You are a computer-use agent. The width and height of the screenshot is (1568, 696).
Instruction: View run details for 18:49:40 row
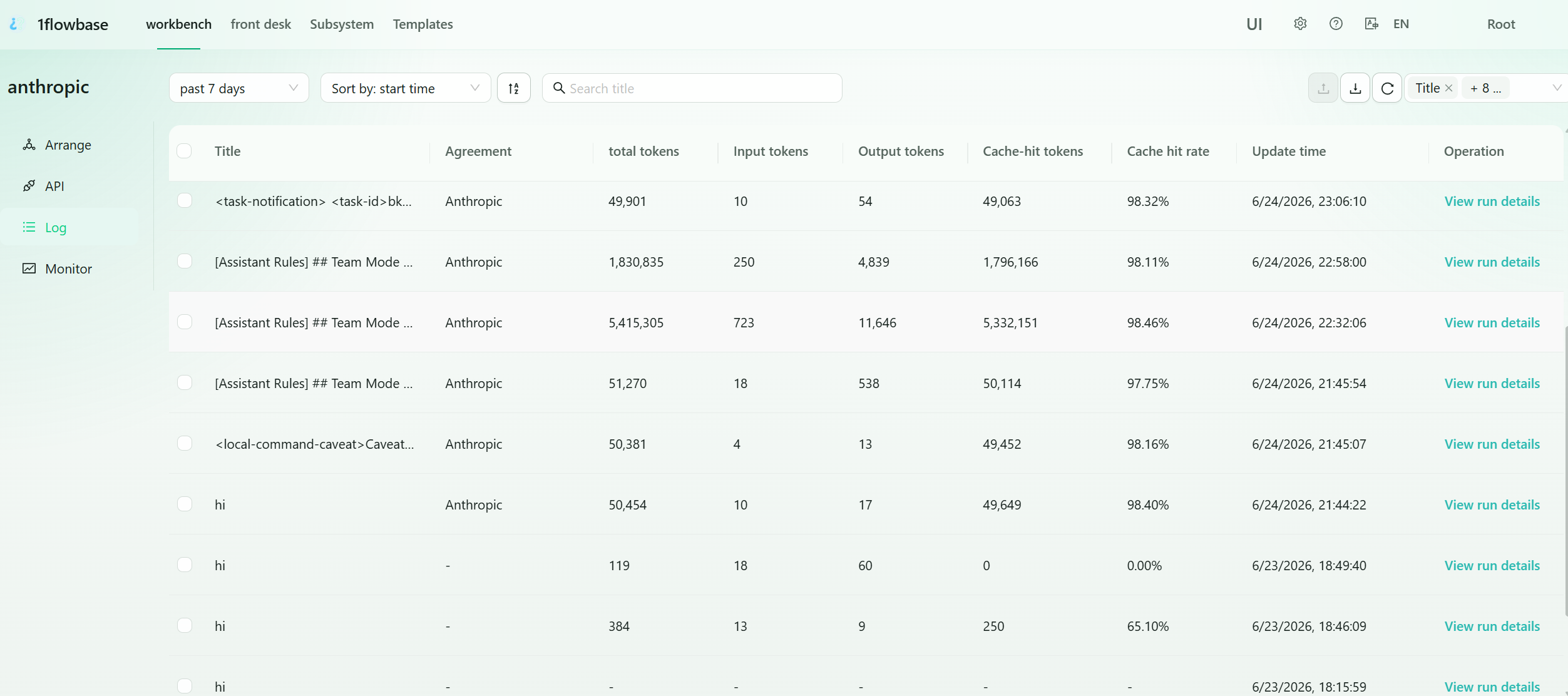coord(1492,565)
